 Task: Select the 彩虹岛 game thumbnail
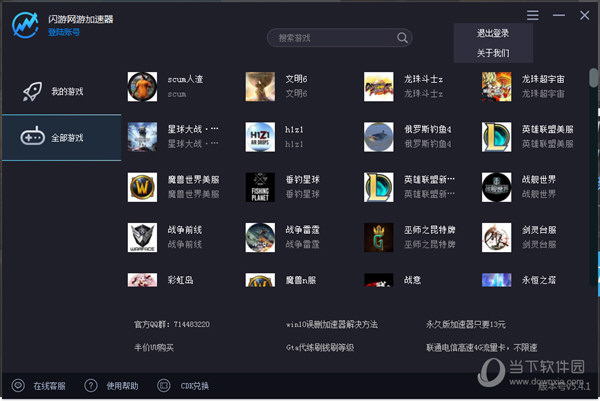point(142,280)
